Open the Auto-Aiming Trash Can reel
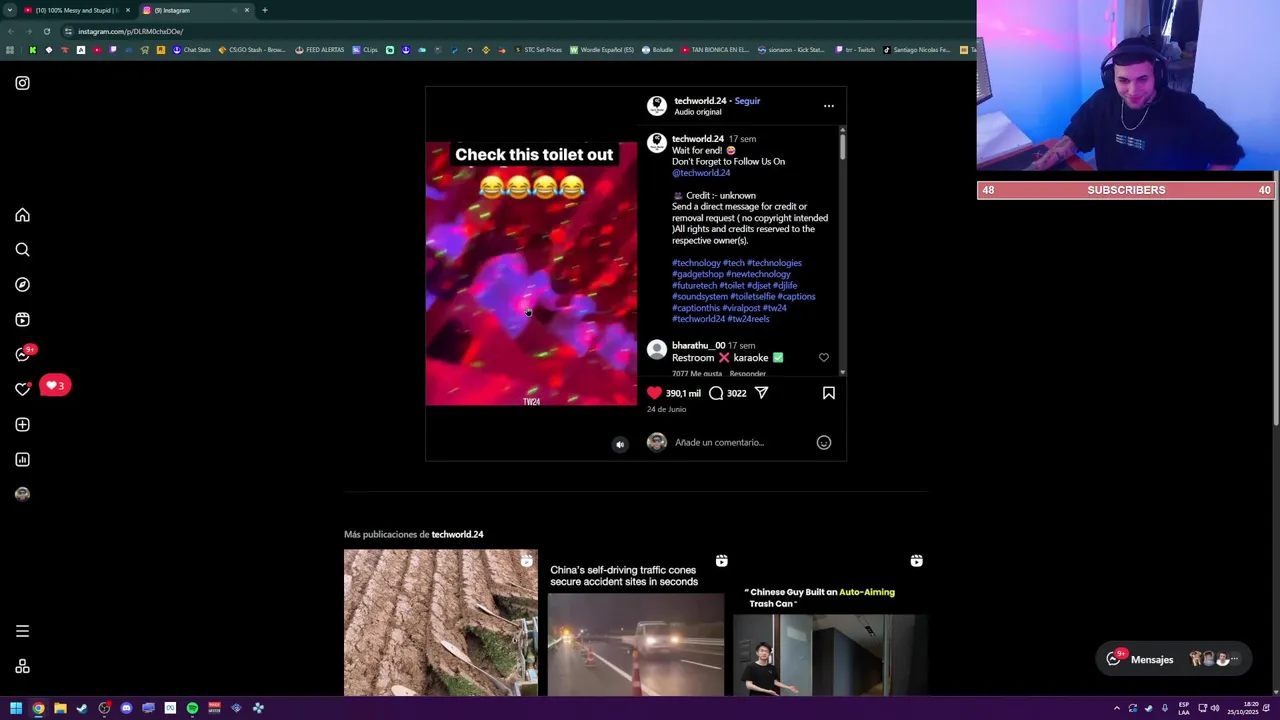This screenshot has width=1280, height=720. [831, 622]
